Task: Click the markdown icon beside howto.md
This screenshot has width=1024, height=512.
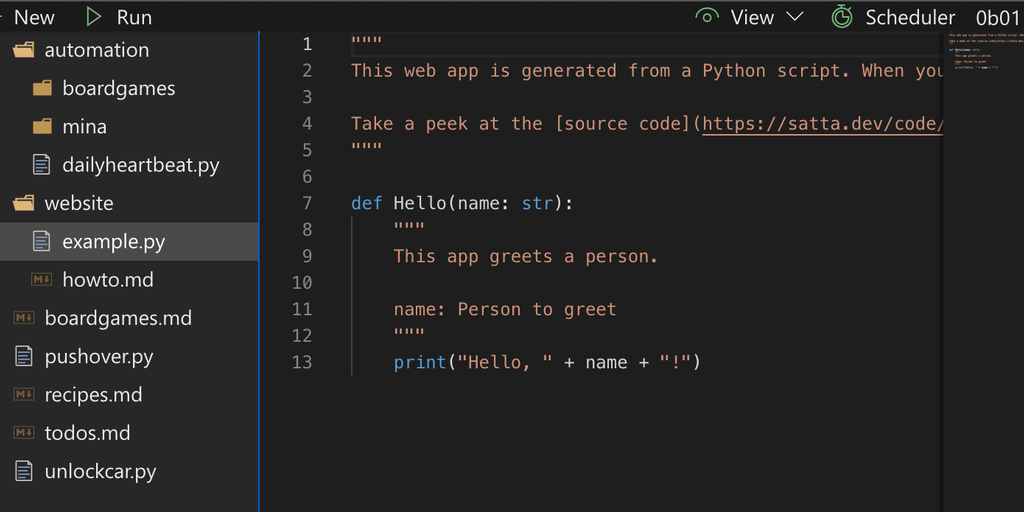Action: (41, 280)
